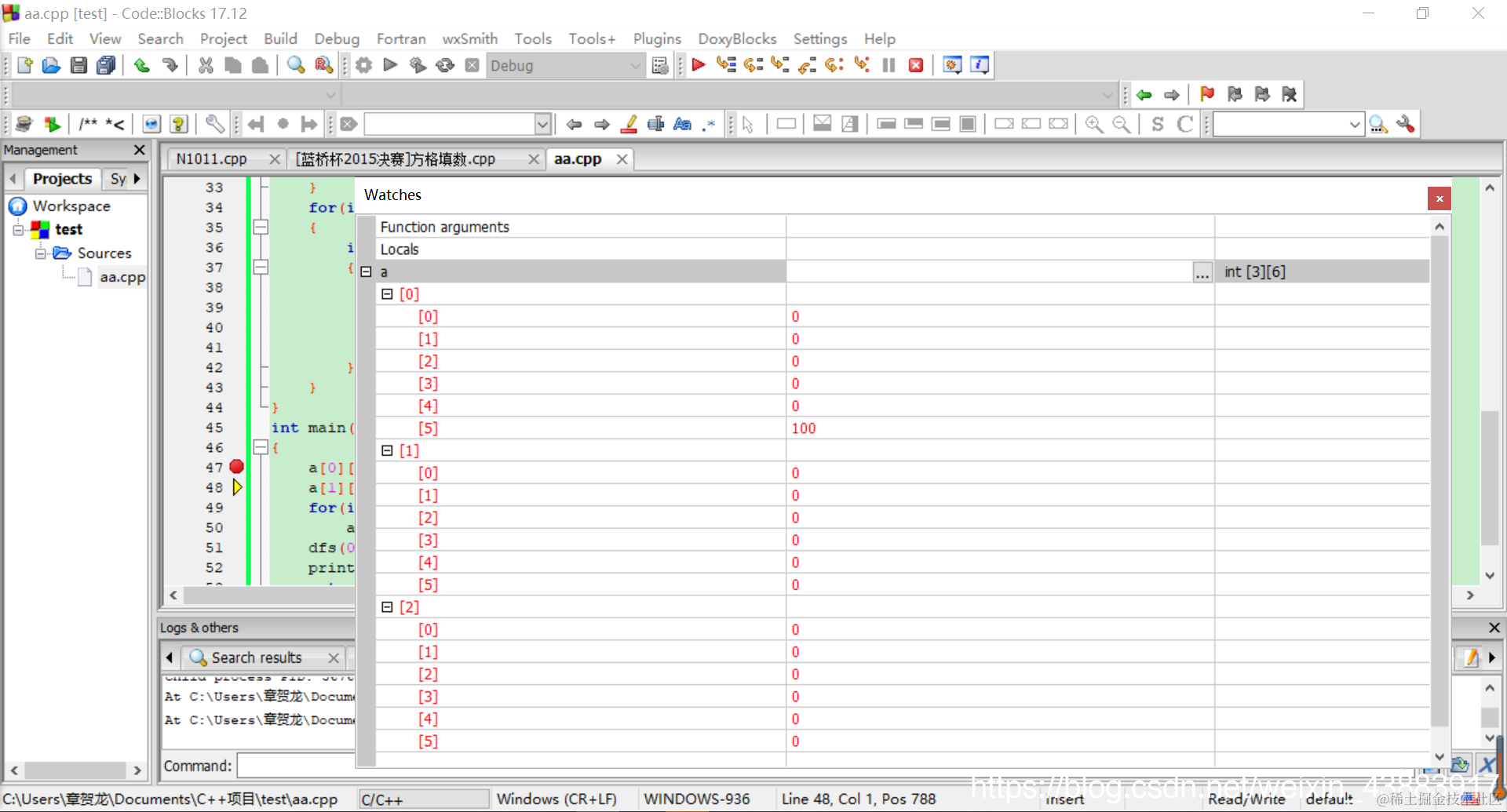Open the Debug menu
This screenshot has width=1507, height=812.
click(x=337, y=38)
